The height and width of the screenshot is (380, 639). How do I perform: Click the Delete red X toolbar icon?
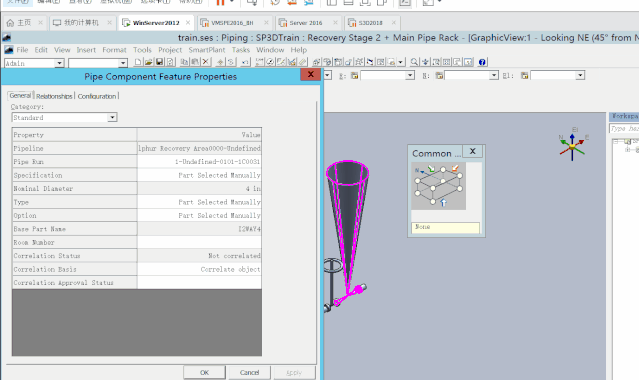[206, 62]
